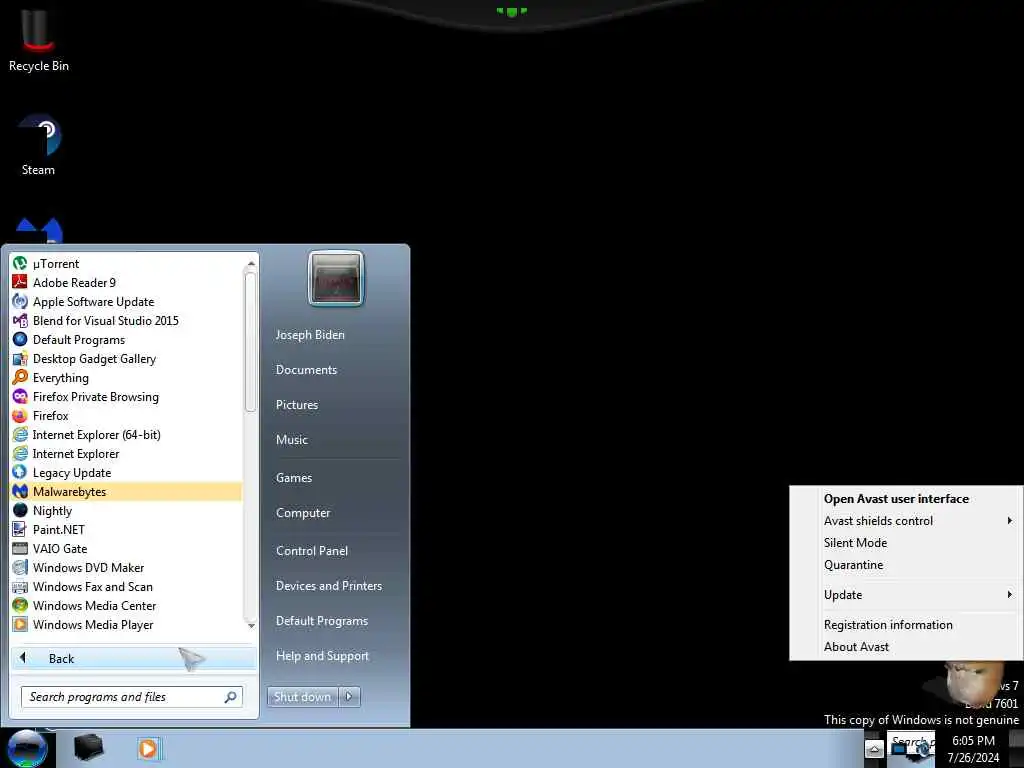Select Silent Mode in Avast menu
Screen dimensions: 1024x768
855,543
